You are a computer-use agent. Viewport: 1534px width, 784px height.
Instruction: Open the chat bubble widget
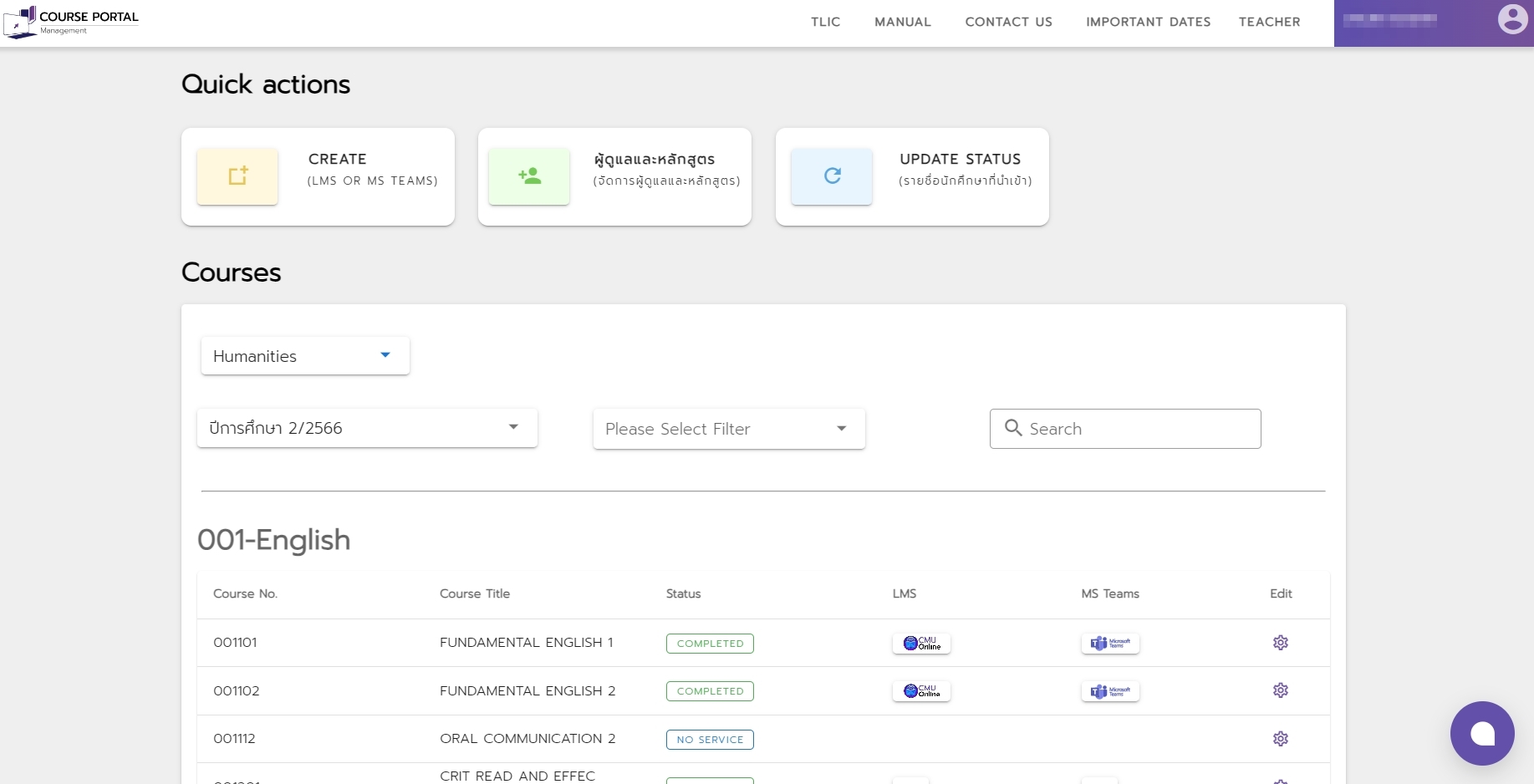(1482, 733)
